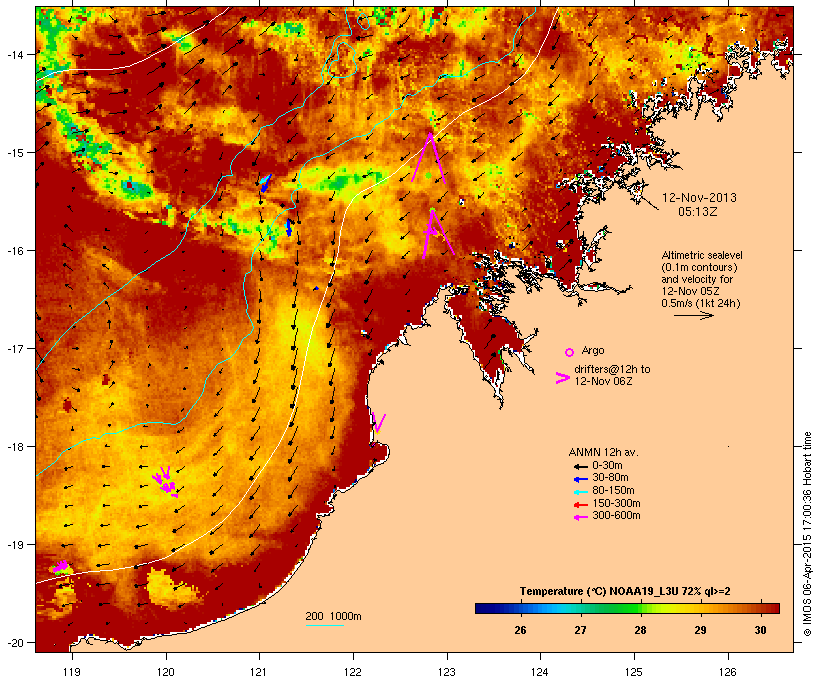Click the red 150-300m legend arrow
Screen dimensions: 820x680
[580, 505]
